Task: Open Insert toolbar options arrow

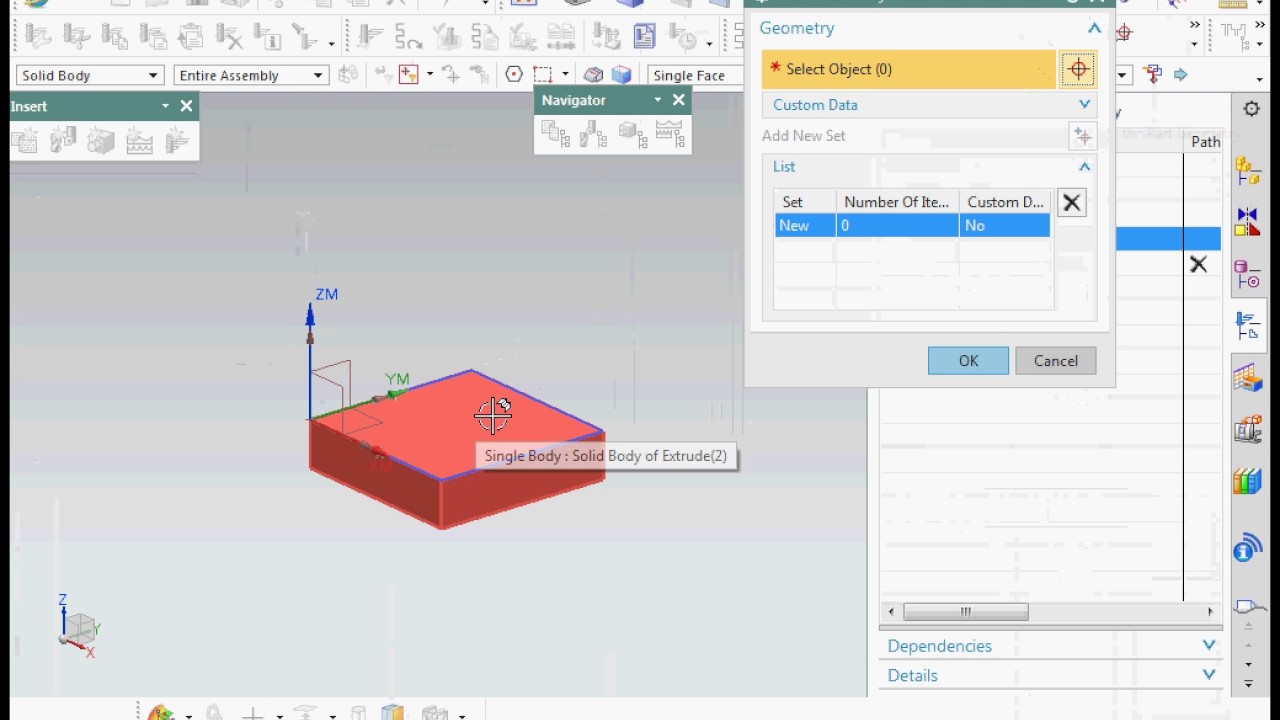Action: coord(165,106)
